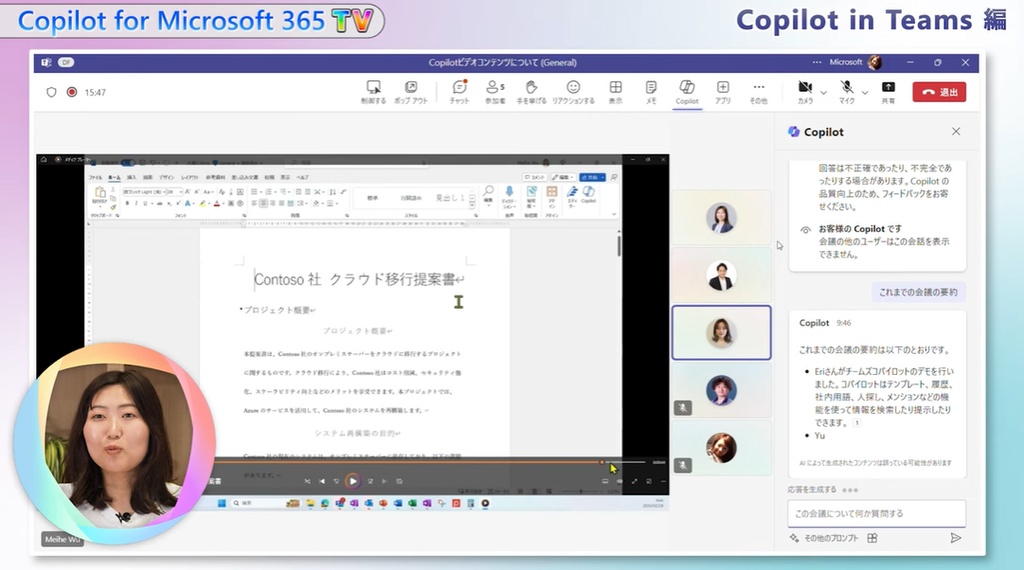
Task: Toggle shuffle in the media player
Action: tap(307, 481)
